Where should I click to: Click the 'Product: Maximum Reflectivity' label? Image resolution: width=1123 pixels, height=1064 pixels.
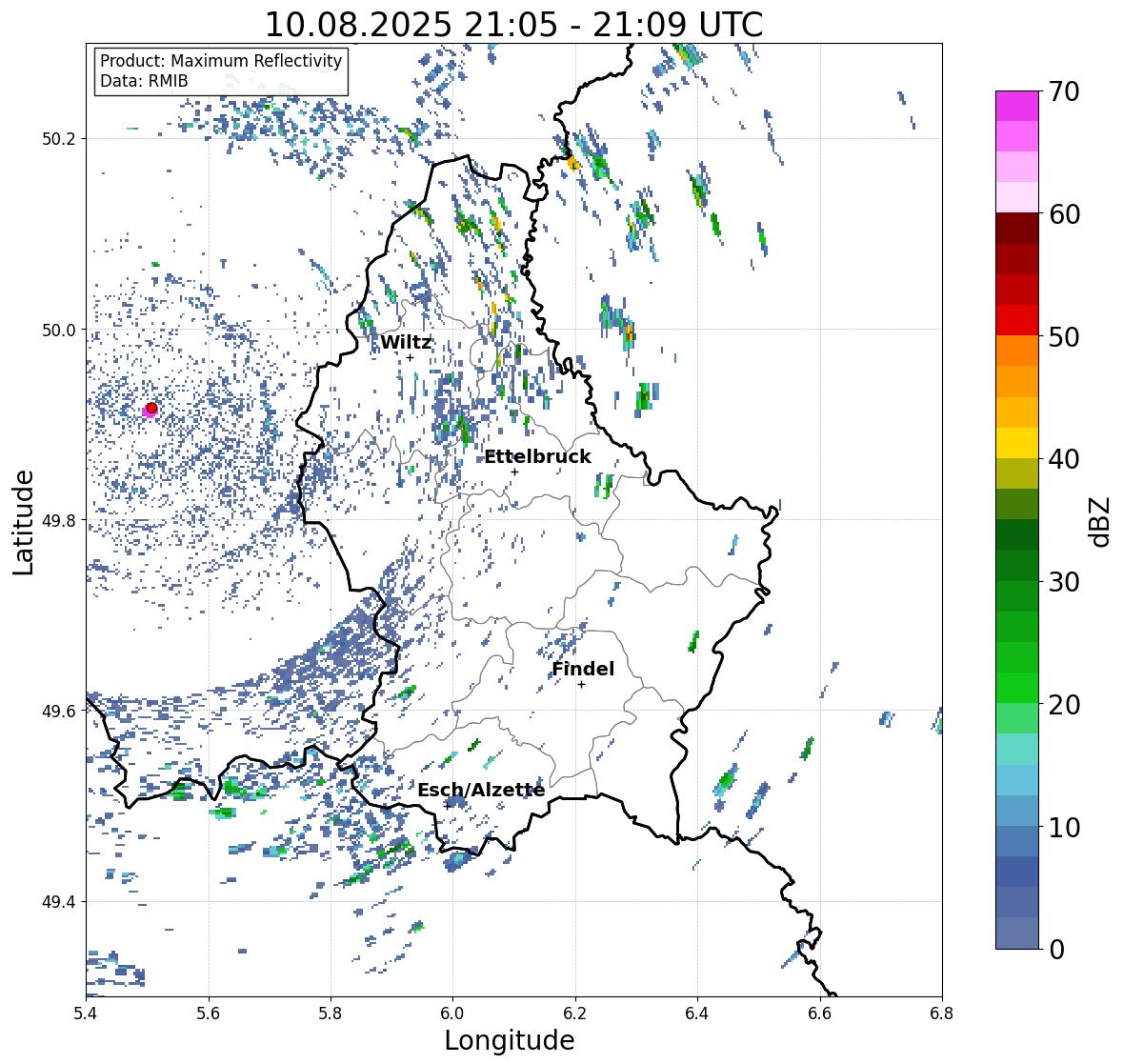221,61
